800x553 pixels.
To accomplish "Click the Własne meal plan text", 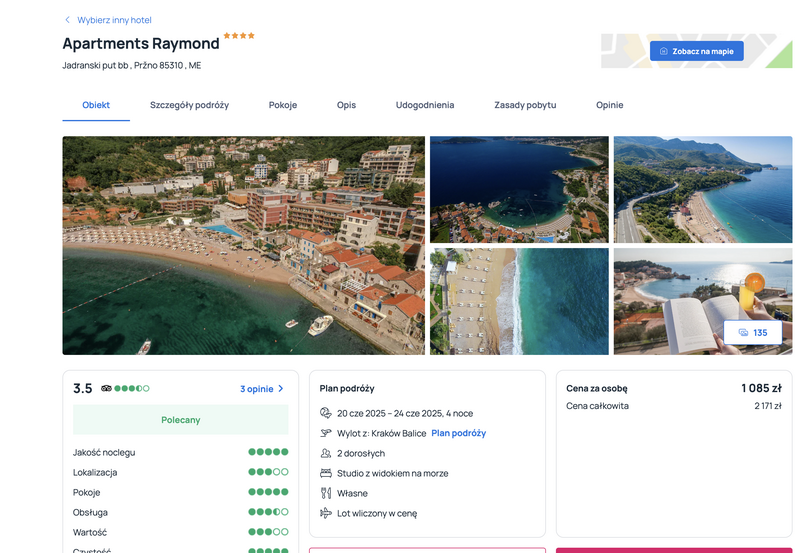I will (352, 493).
